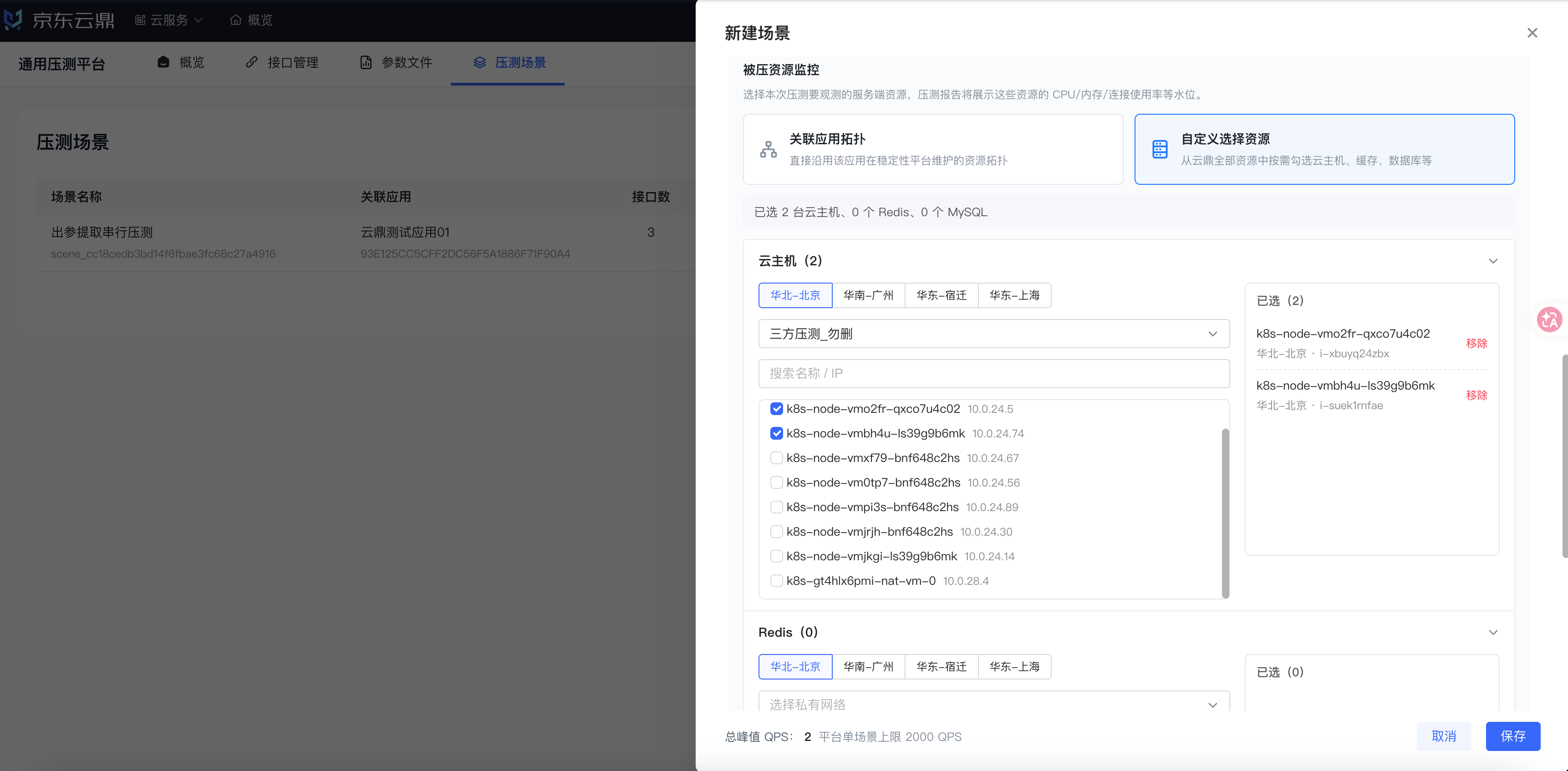This screenshot has height=771, width=1568.
Task: Select the 自定义选择资源 option card
Action: coord(1324,149)
